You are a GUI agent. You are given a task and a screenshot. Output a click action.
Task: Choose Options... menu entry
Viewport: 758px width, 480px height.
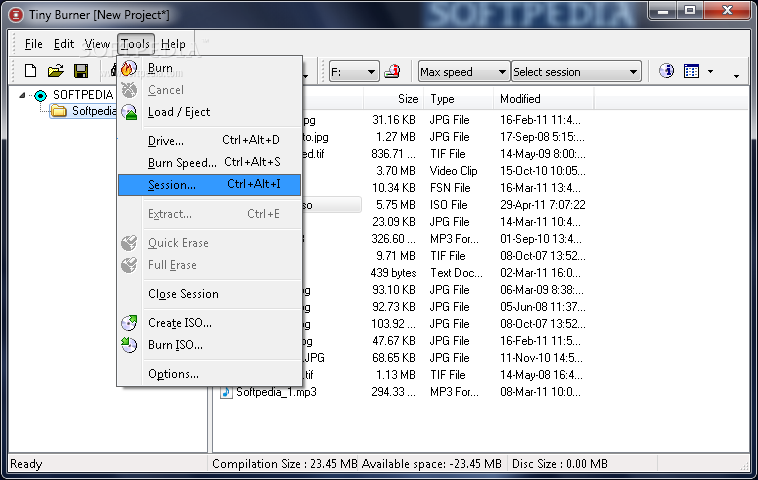pyautogui.click(x=209, y=374)
